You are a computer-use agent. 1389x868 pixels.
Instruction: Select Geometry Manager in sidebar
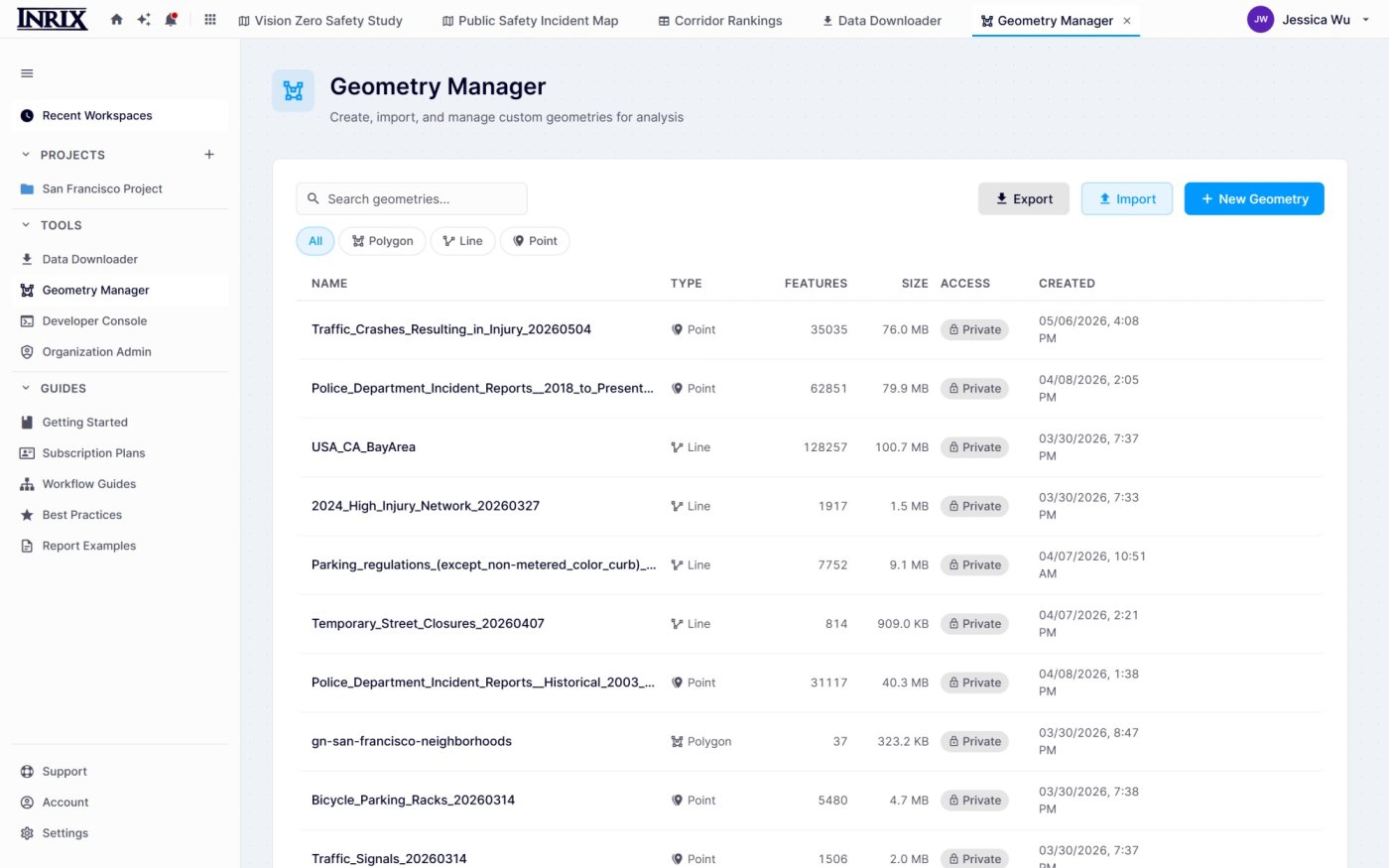120,290
